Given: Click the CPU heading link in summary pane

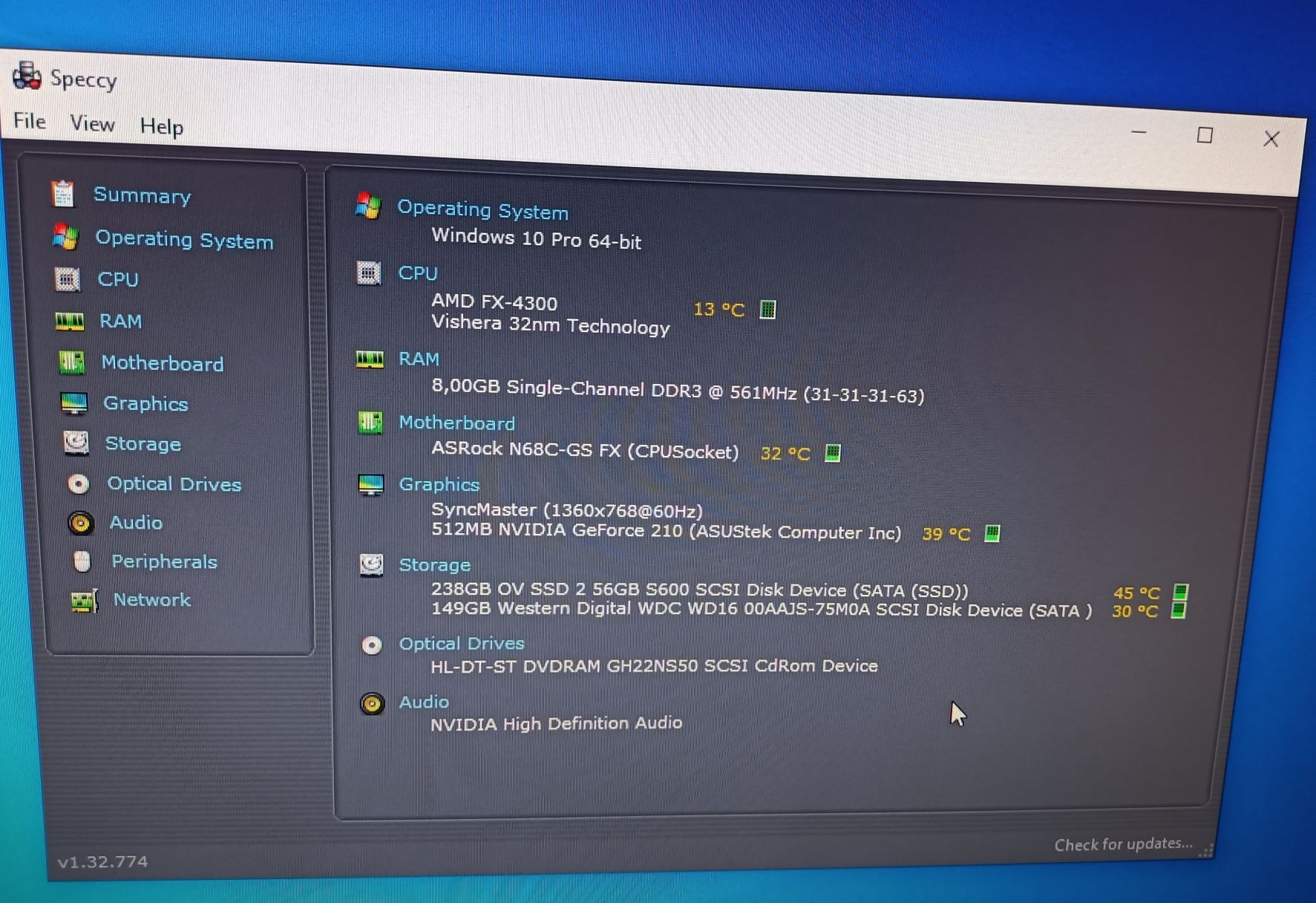Looking at the screenshot, I should [x=418, y=273].
